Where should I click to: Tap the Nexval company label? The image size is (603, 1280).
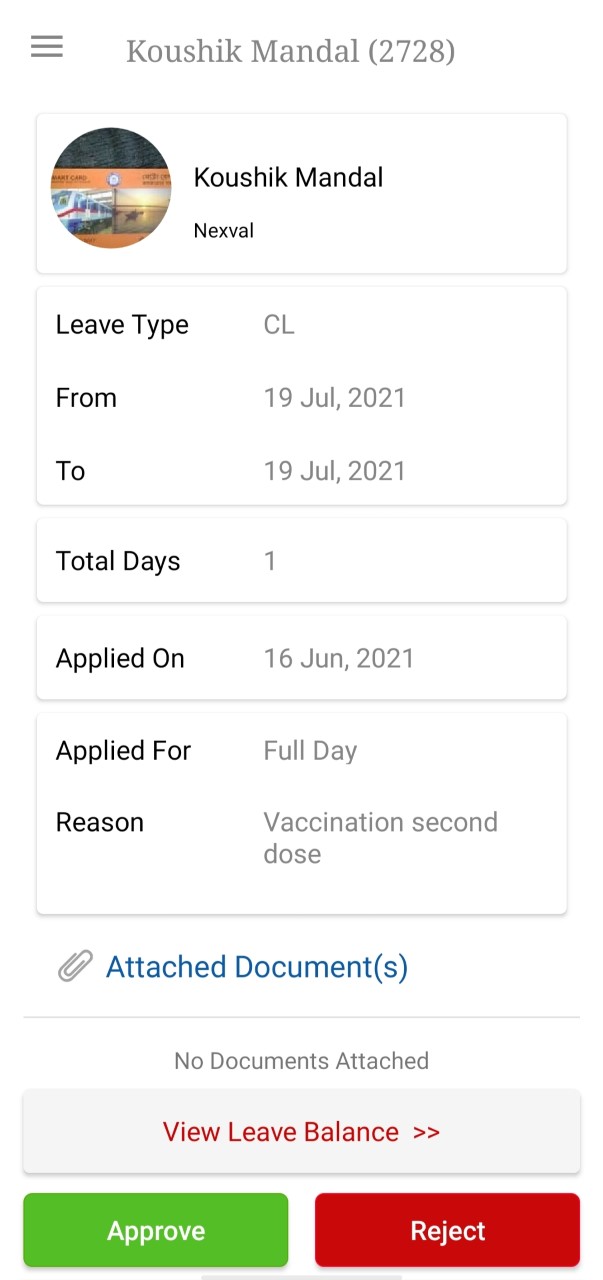click(223, 230)
